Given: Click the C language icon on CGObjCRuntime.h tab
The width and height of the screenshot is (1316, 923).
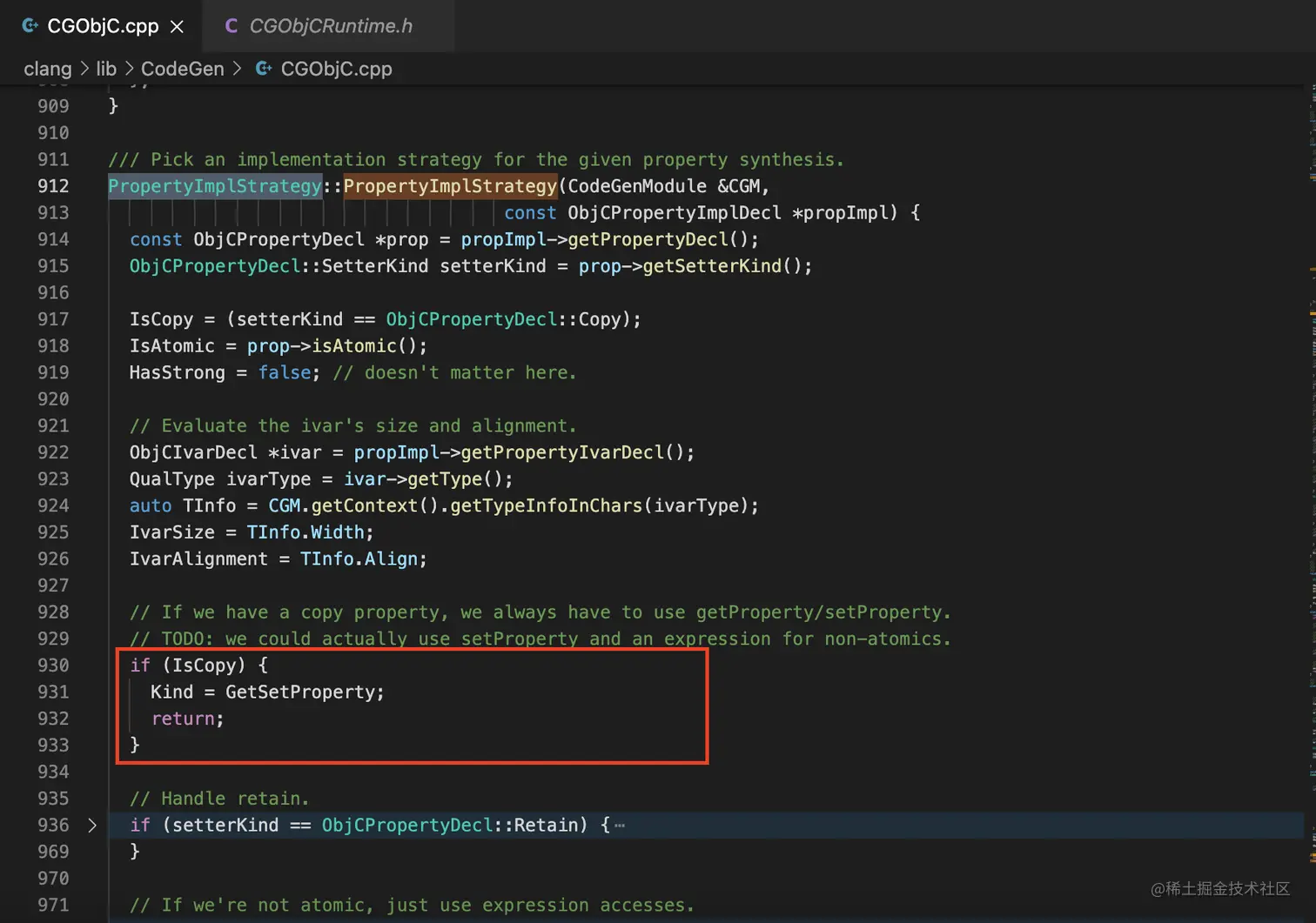Looking at the screenshot, I should tap(231, 26).
